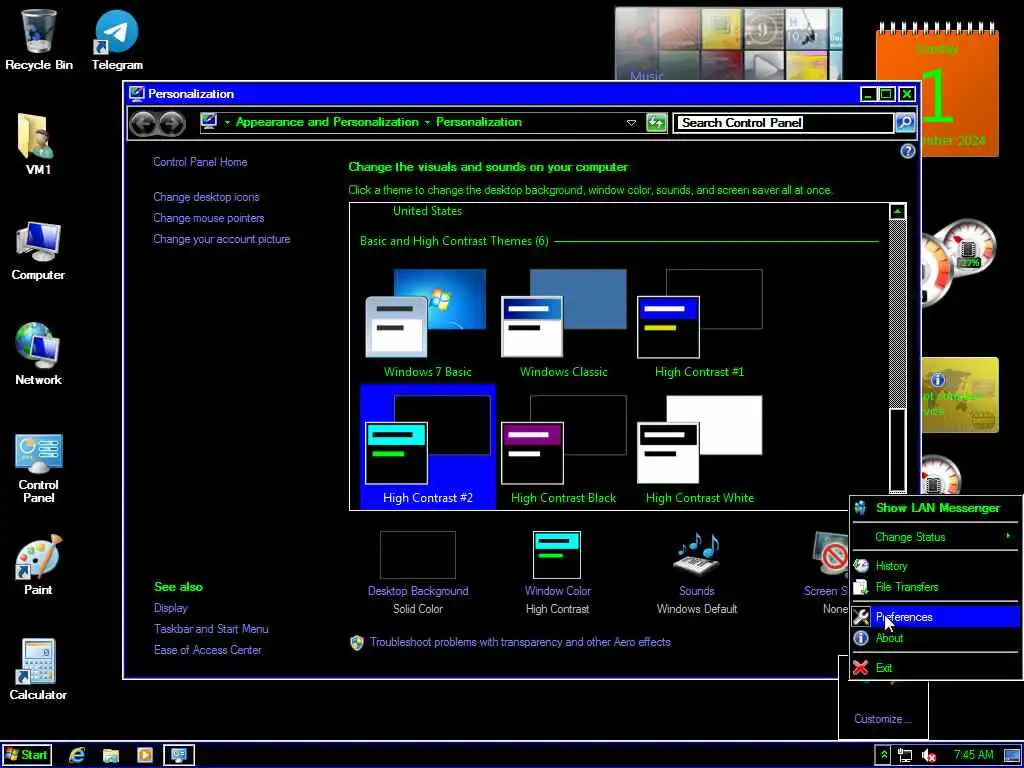Click the Start button

coord(26,756)
